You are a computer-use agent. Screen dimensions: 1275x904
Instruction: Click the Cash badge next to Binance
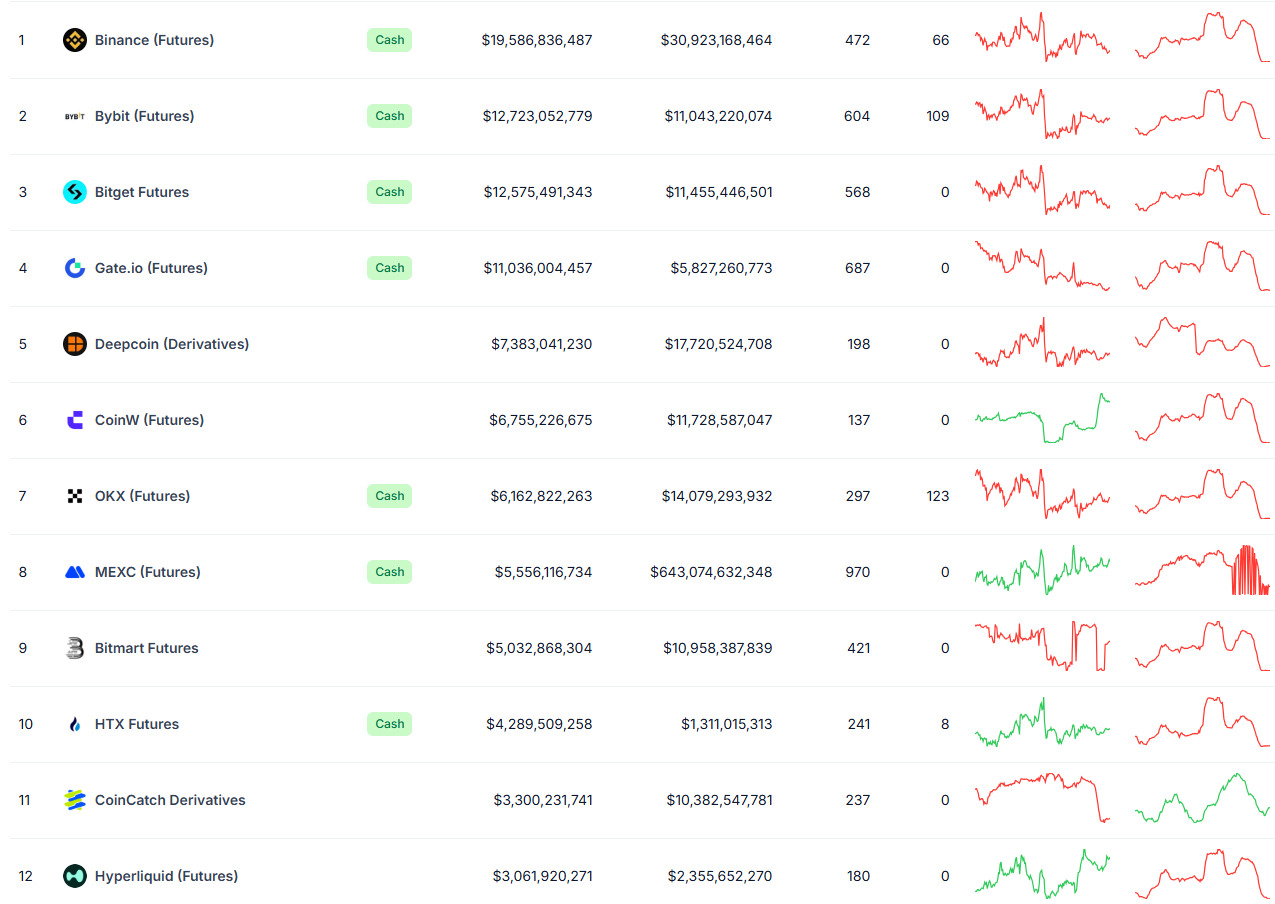click(x=389, y=40)
